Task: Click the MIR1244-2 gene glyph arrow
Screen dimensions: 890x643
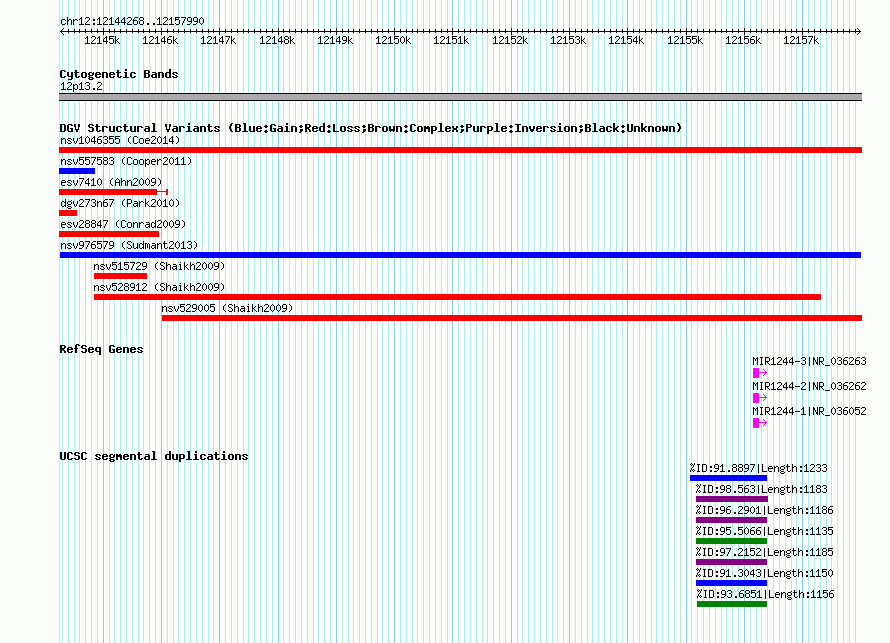Action: (x=759, y=398)
